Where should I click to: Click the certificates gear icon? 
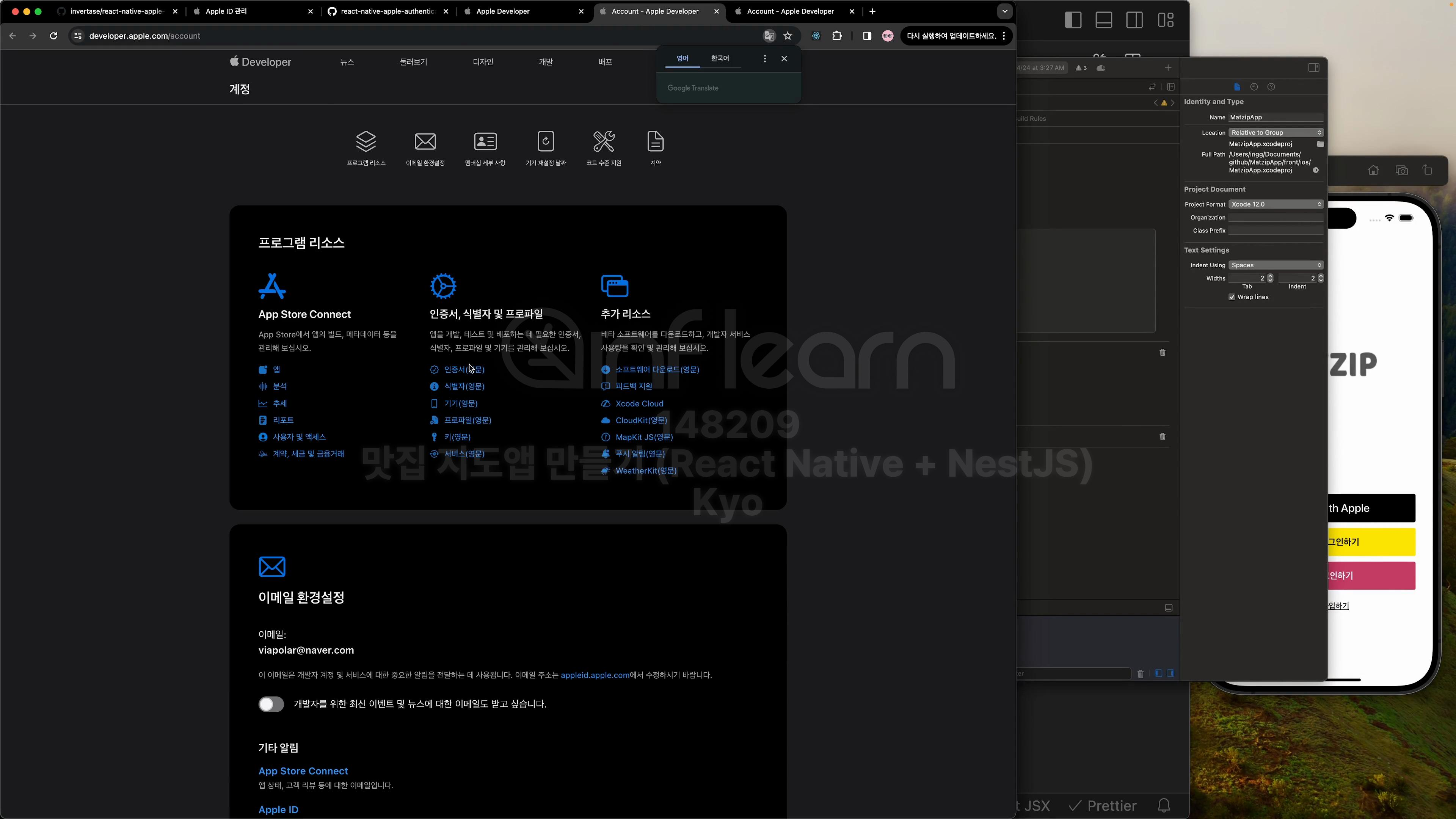[x=442, y=286]
